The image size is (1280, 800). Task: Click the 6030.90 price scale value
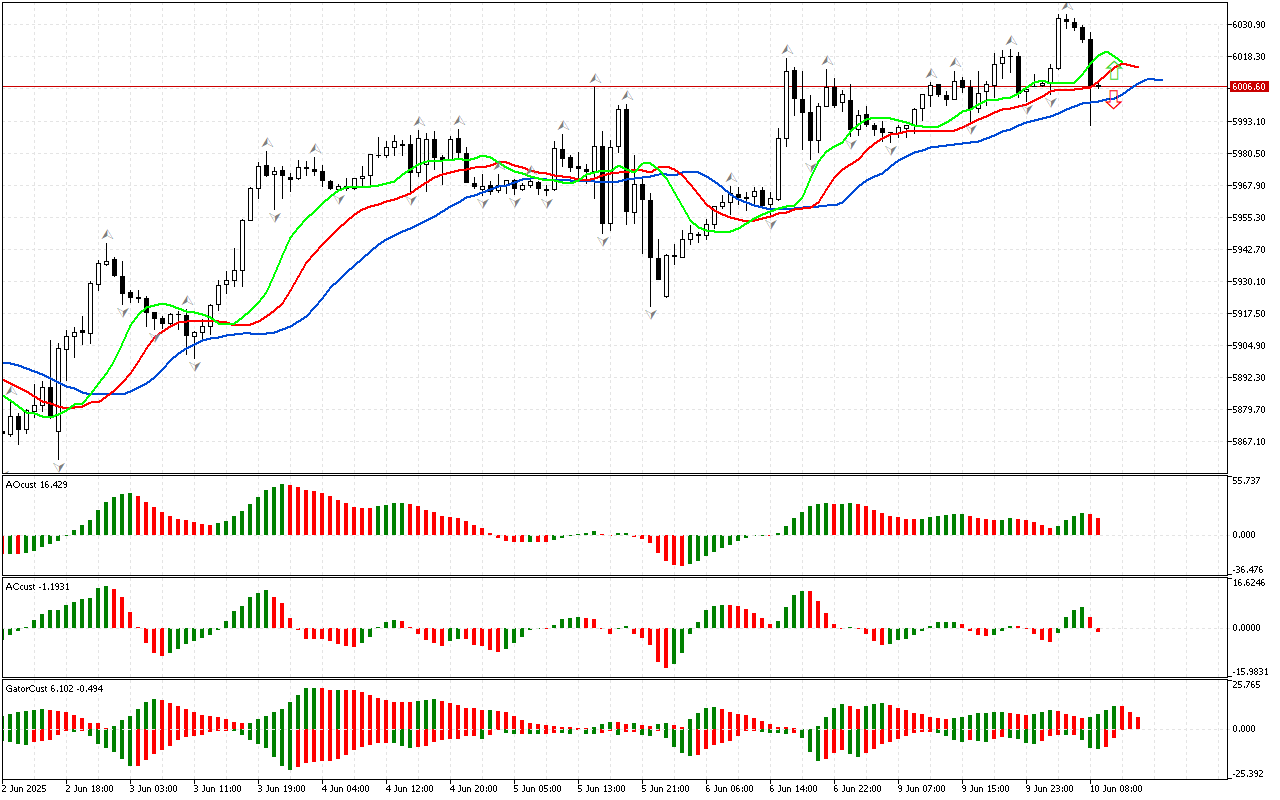click(1250, 24)
